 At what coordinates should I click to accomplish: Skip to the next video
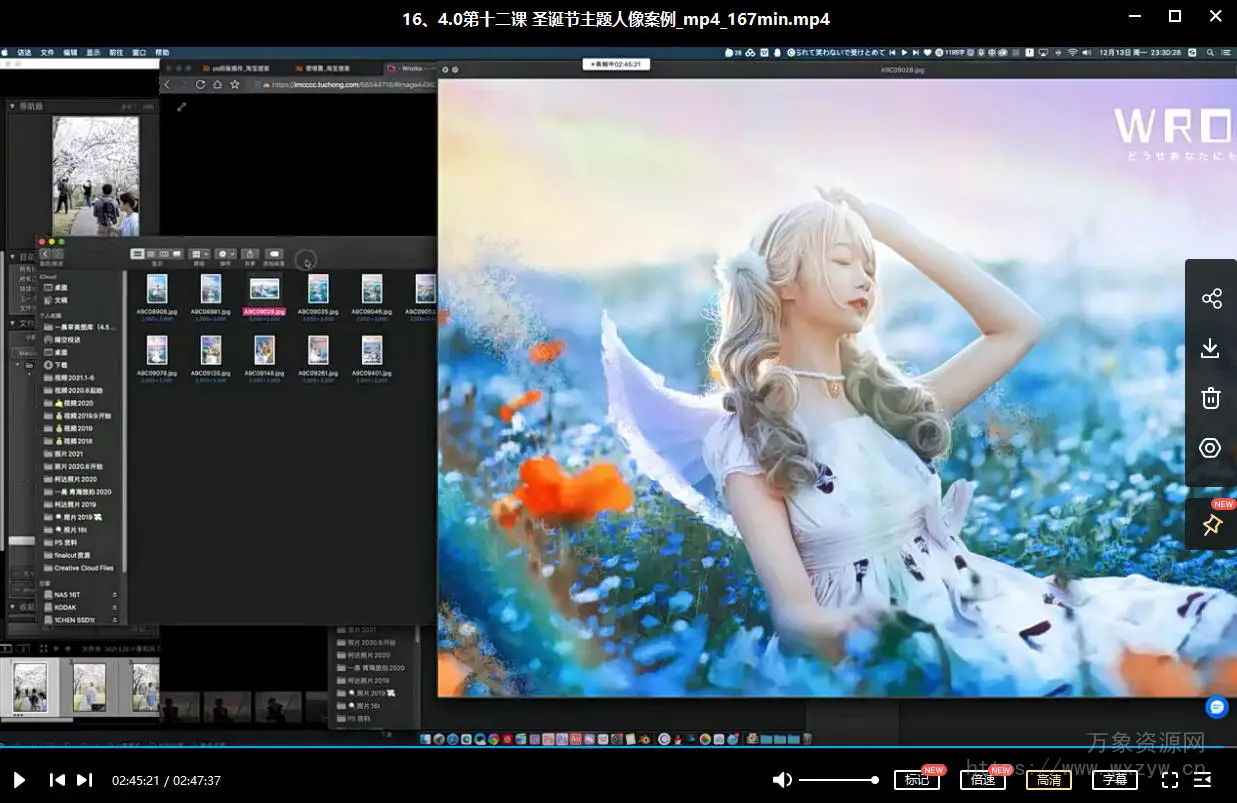[x=85, y=780]
